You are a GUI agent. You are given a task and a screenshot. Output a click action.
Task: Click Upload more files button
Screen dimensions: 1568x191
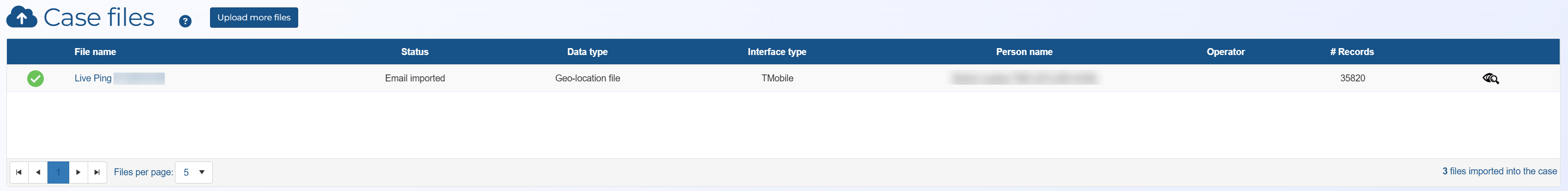[254, 18]
